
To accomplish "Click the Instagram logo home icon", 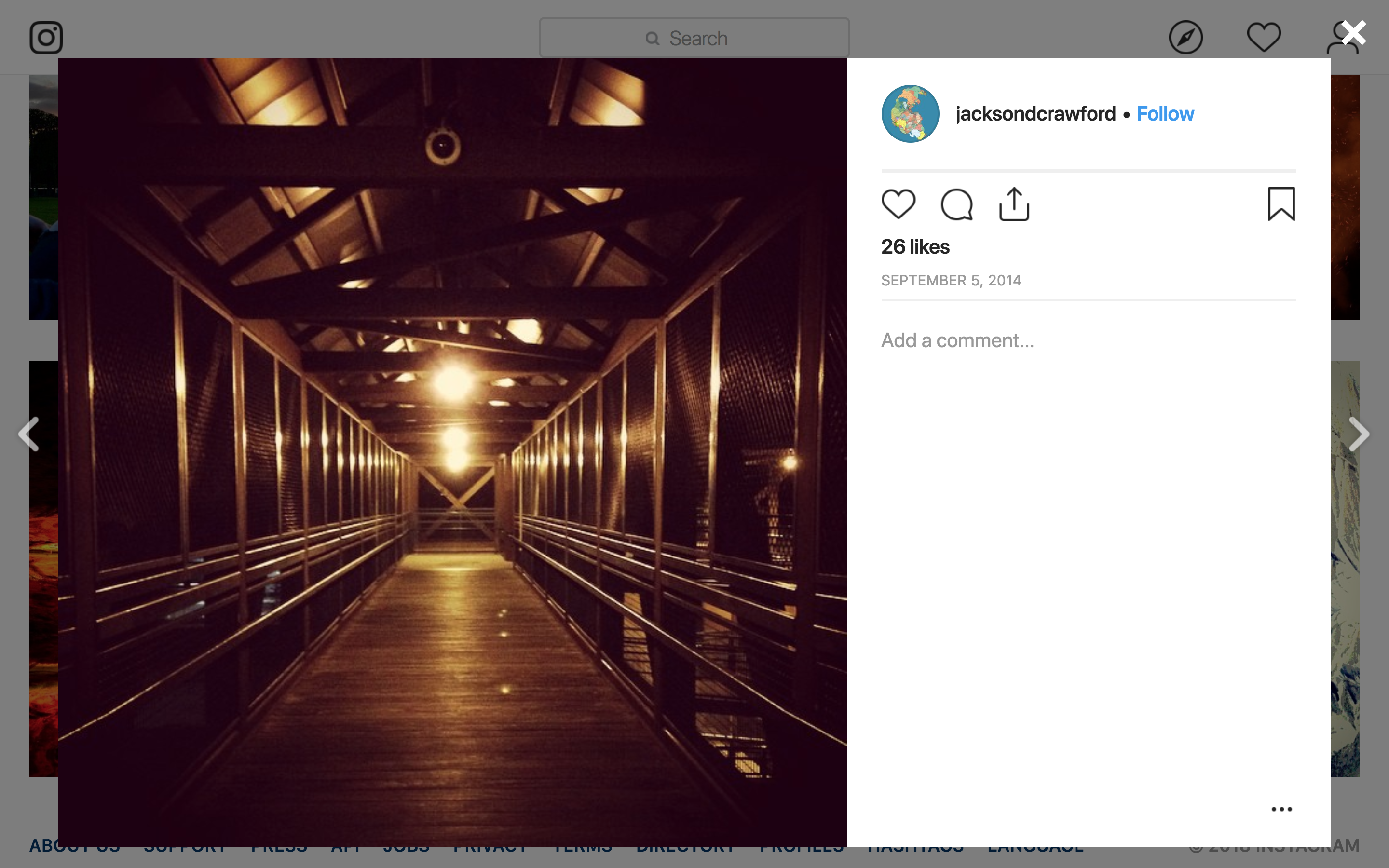I will pyautogui.click(x=46, y=38).
